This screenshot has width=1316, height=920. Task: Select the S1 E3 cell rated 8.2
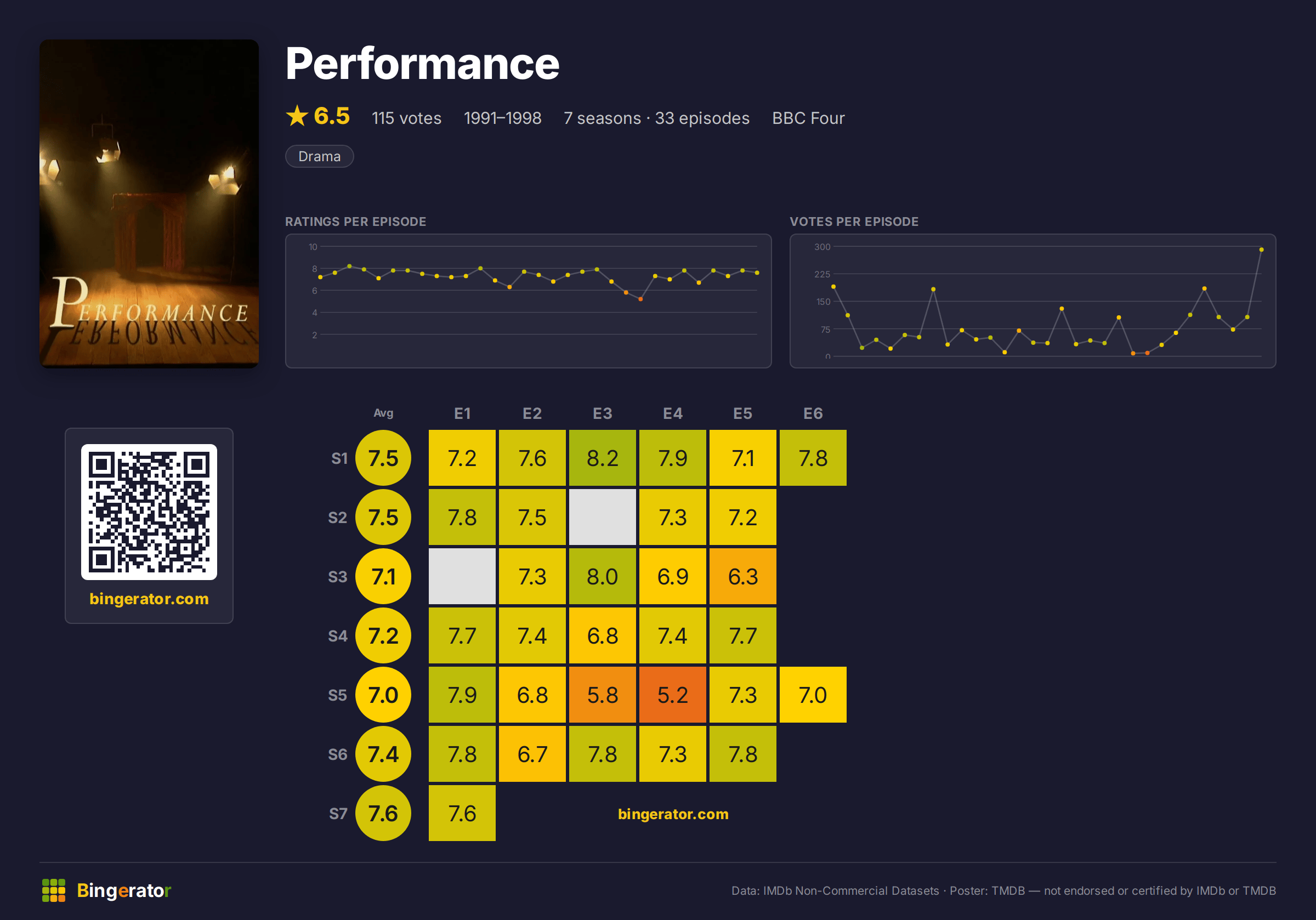click(x=603, y=458)
